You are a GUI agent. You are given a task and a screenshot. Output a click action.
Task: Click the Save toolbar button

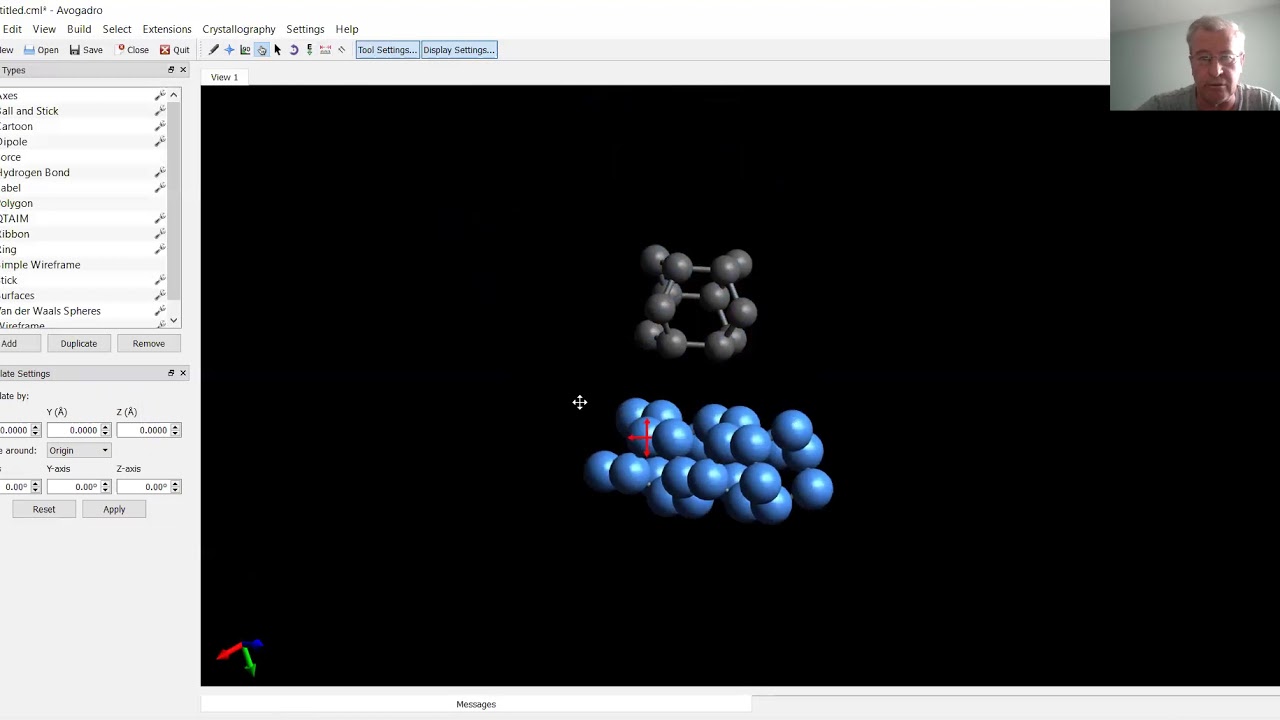[x=86, y=50]
